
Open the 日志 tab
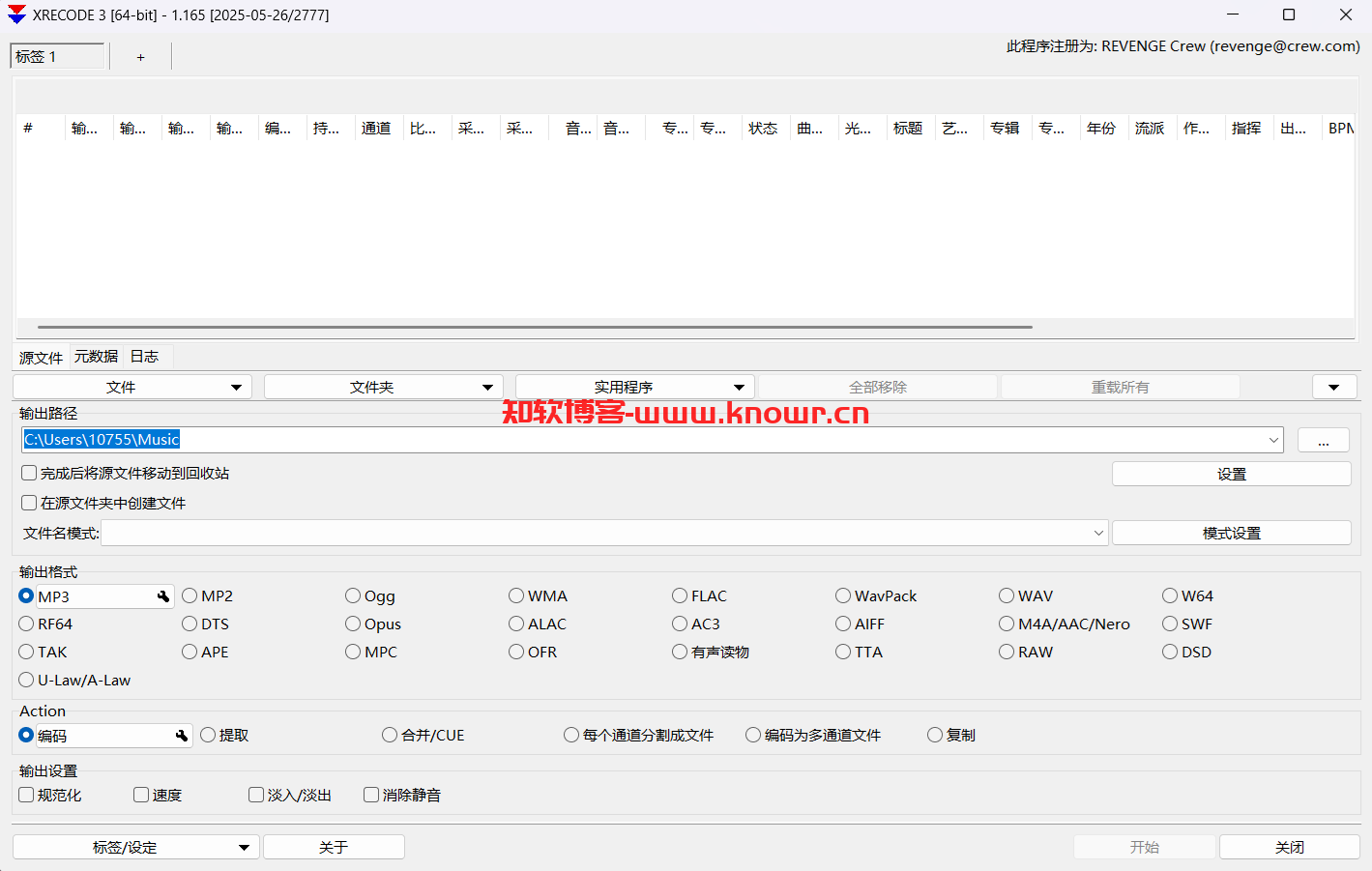144,357
